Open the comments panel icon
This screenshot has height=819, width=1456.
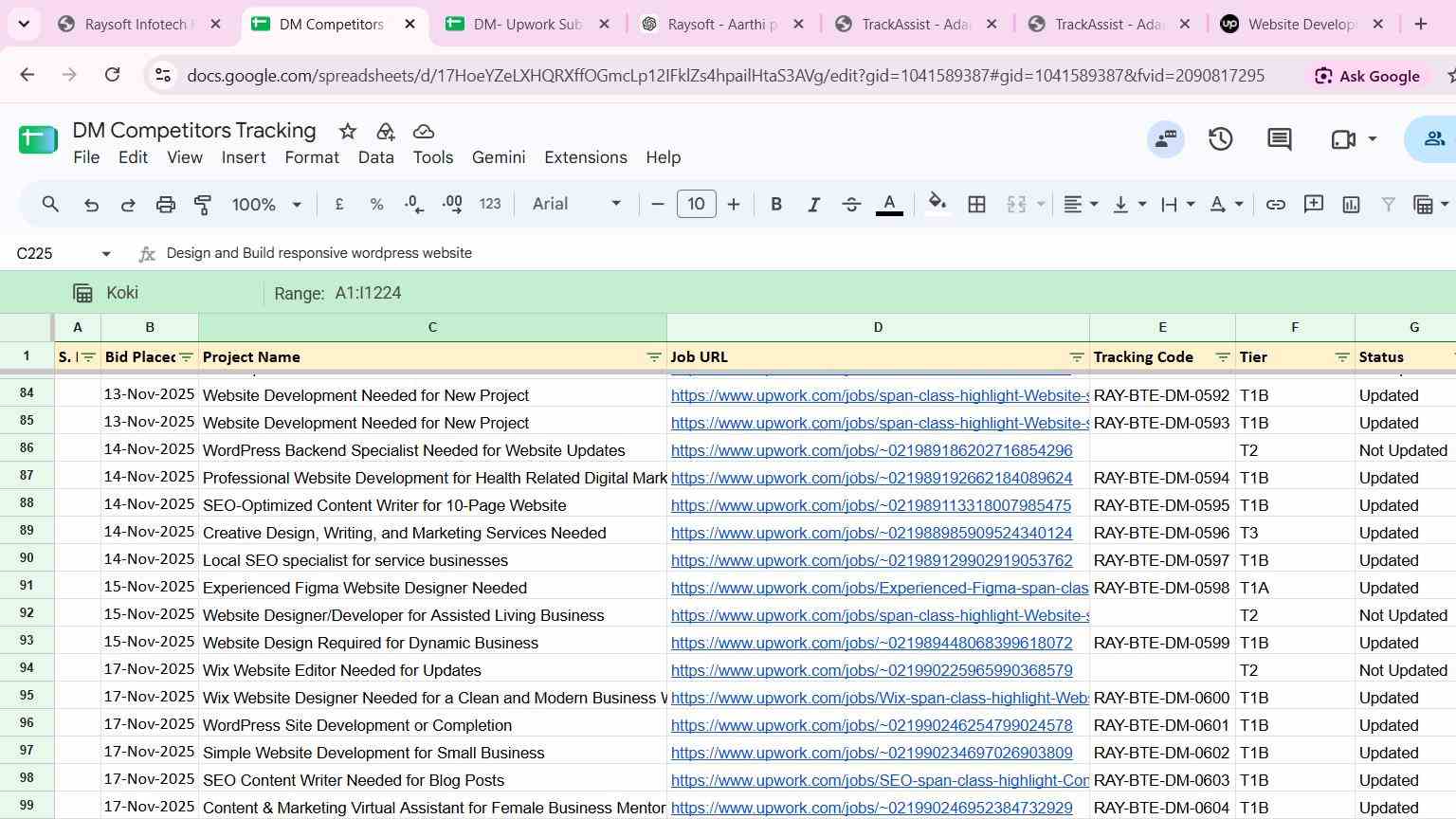pos(1280,139)
